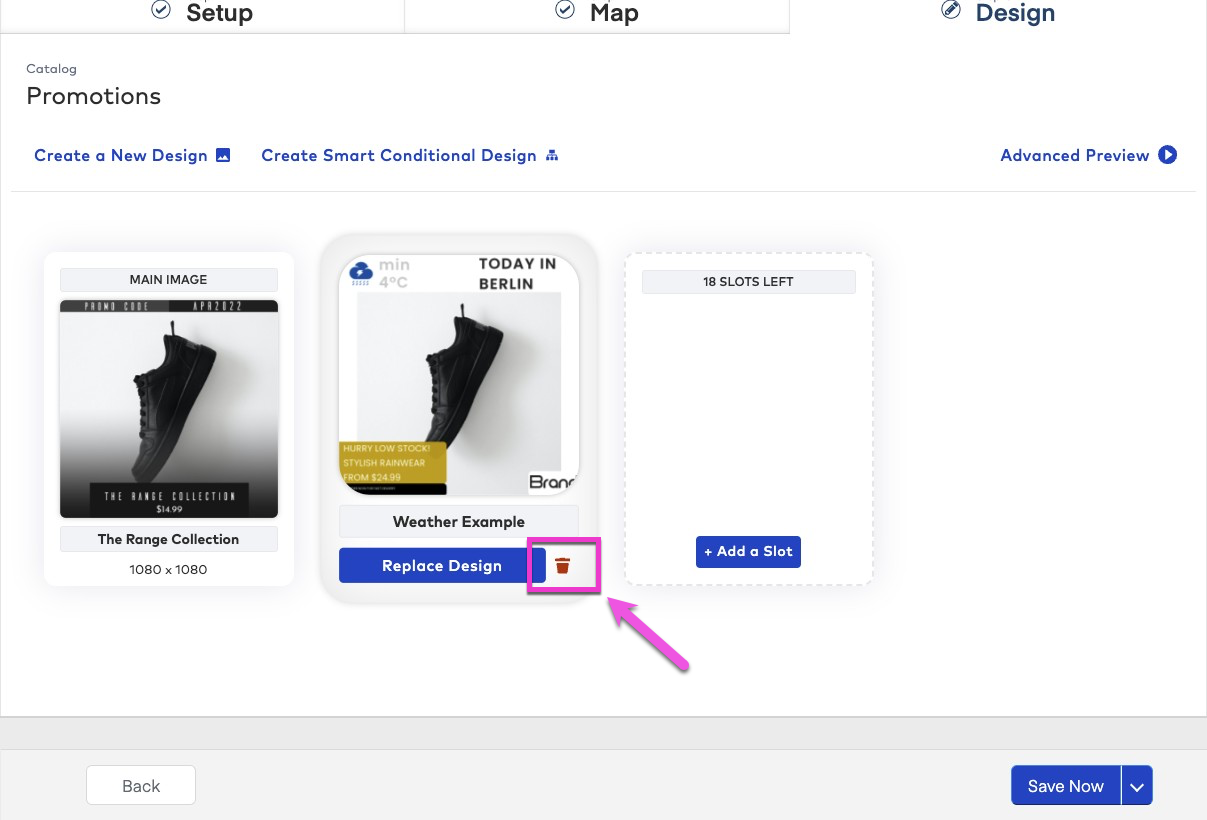1207x820 pixels.
Task: Click the branching icon beside Create Smart Conditional Design
Action: (x=552, y=155)
